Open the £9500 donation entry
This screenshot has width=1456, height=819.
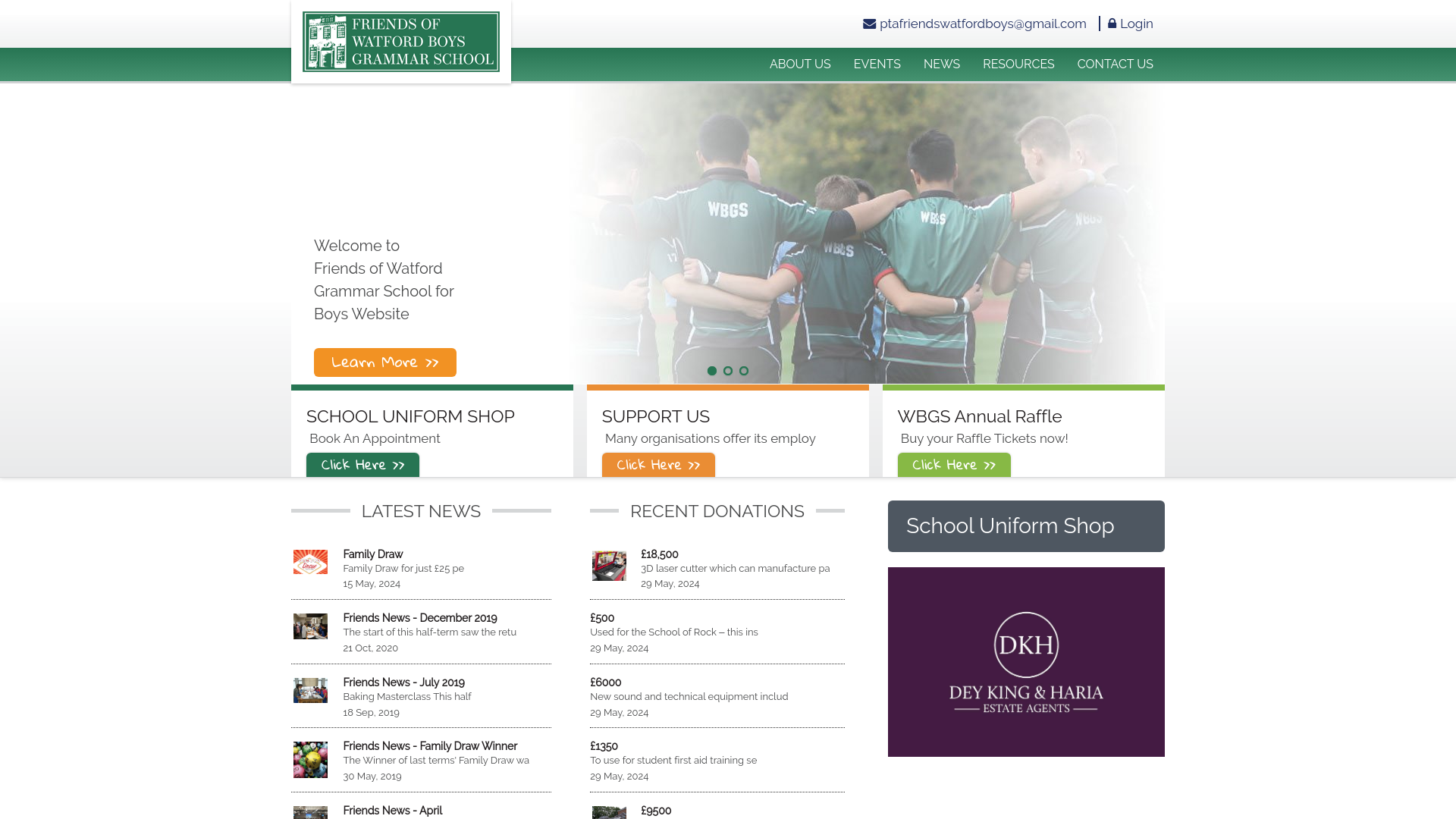[x=656, y=811]
